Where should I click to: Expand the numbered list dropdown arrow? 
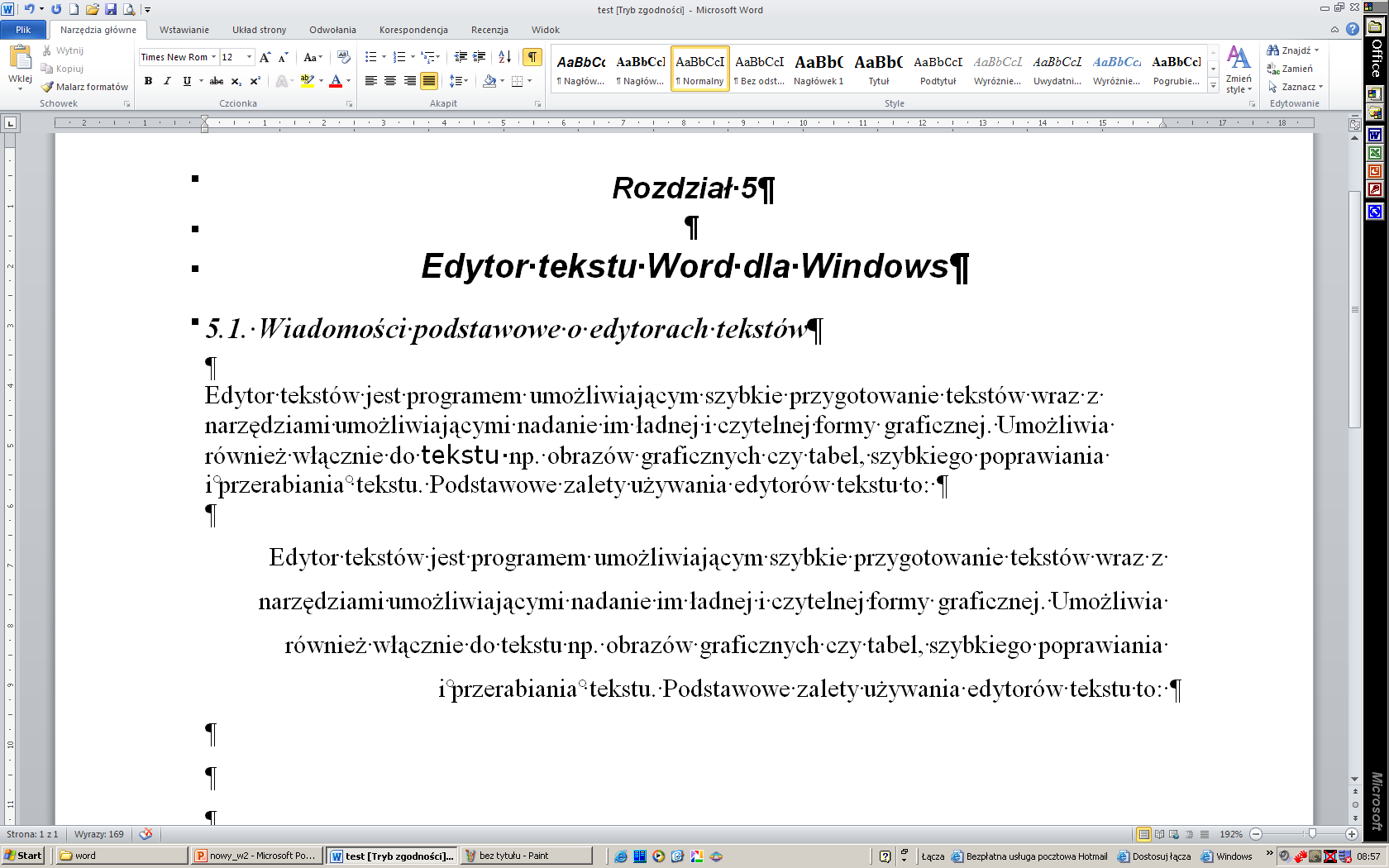[413, 57]
